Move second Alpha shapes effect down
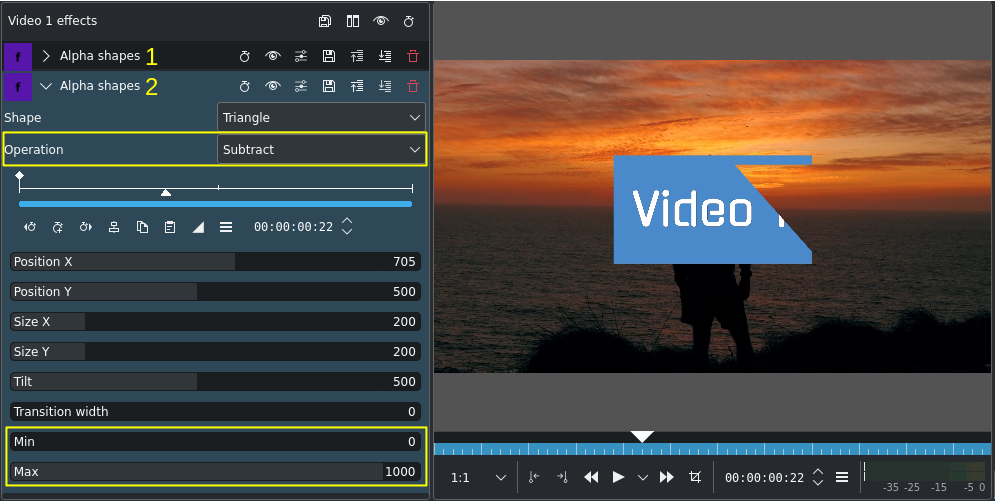The height and width of the screenshot is (501, 995). click(x=385, y=86)
